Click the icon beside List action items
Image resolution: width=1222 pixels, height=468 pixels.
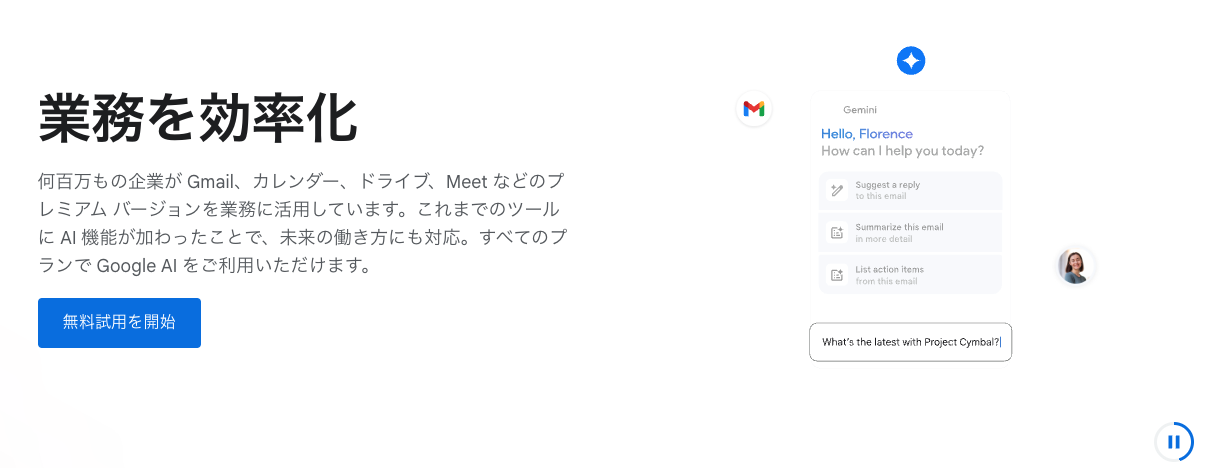tap(837, 275)
